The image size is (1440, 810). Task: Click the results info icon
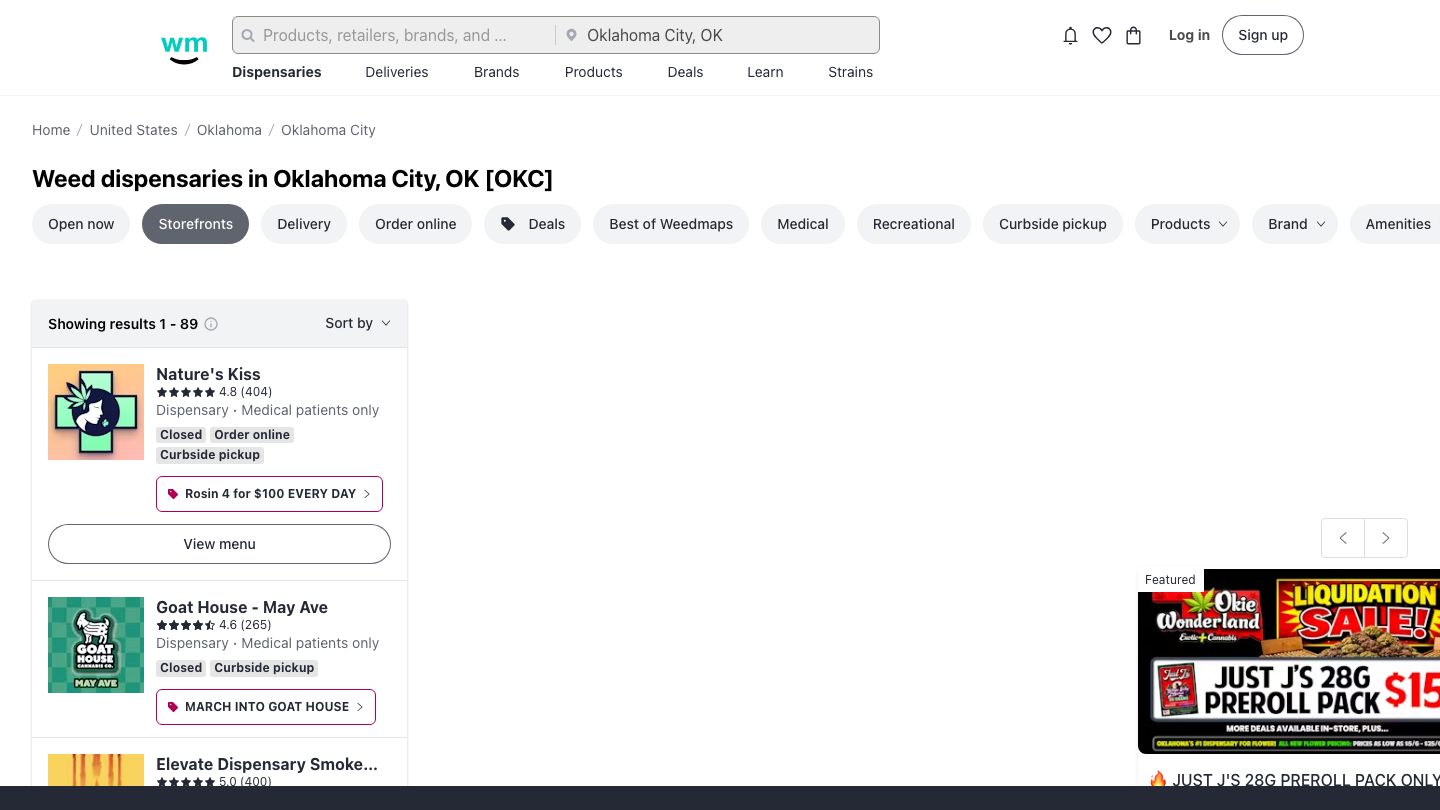(211, 324)
